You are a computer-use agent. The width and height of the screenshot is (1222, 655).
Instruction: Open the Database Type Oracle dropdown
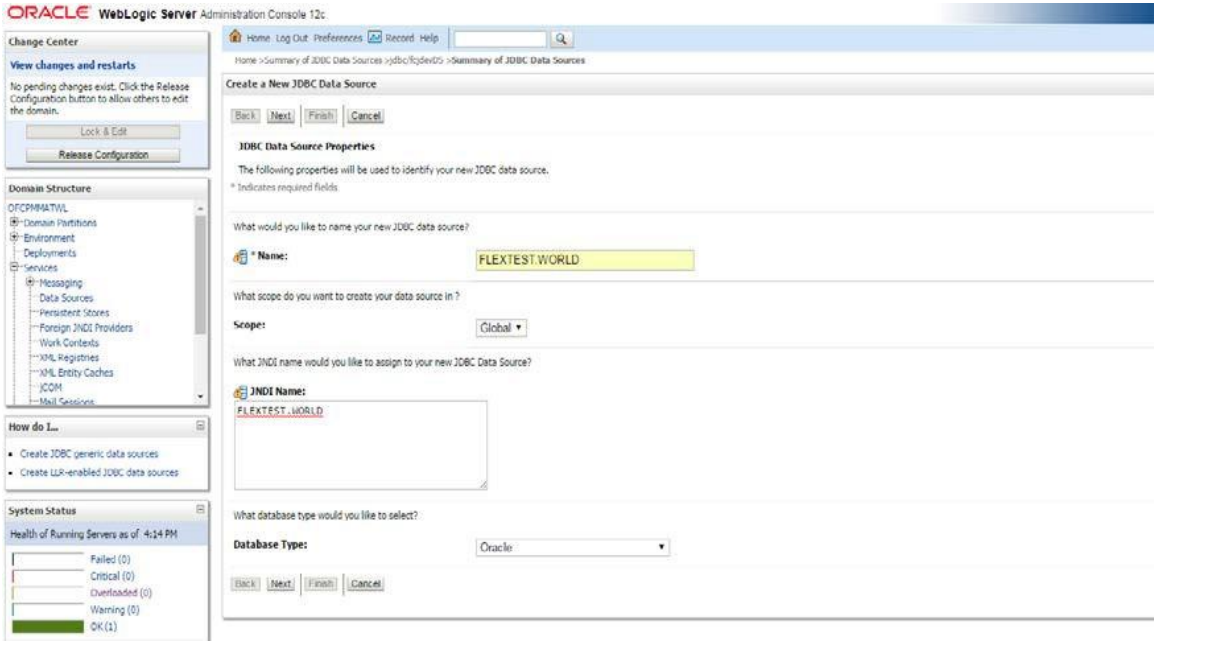click(573, 548)
